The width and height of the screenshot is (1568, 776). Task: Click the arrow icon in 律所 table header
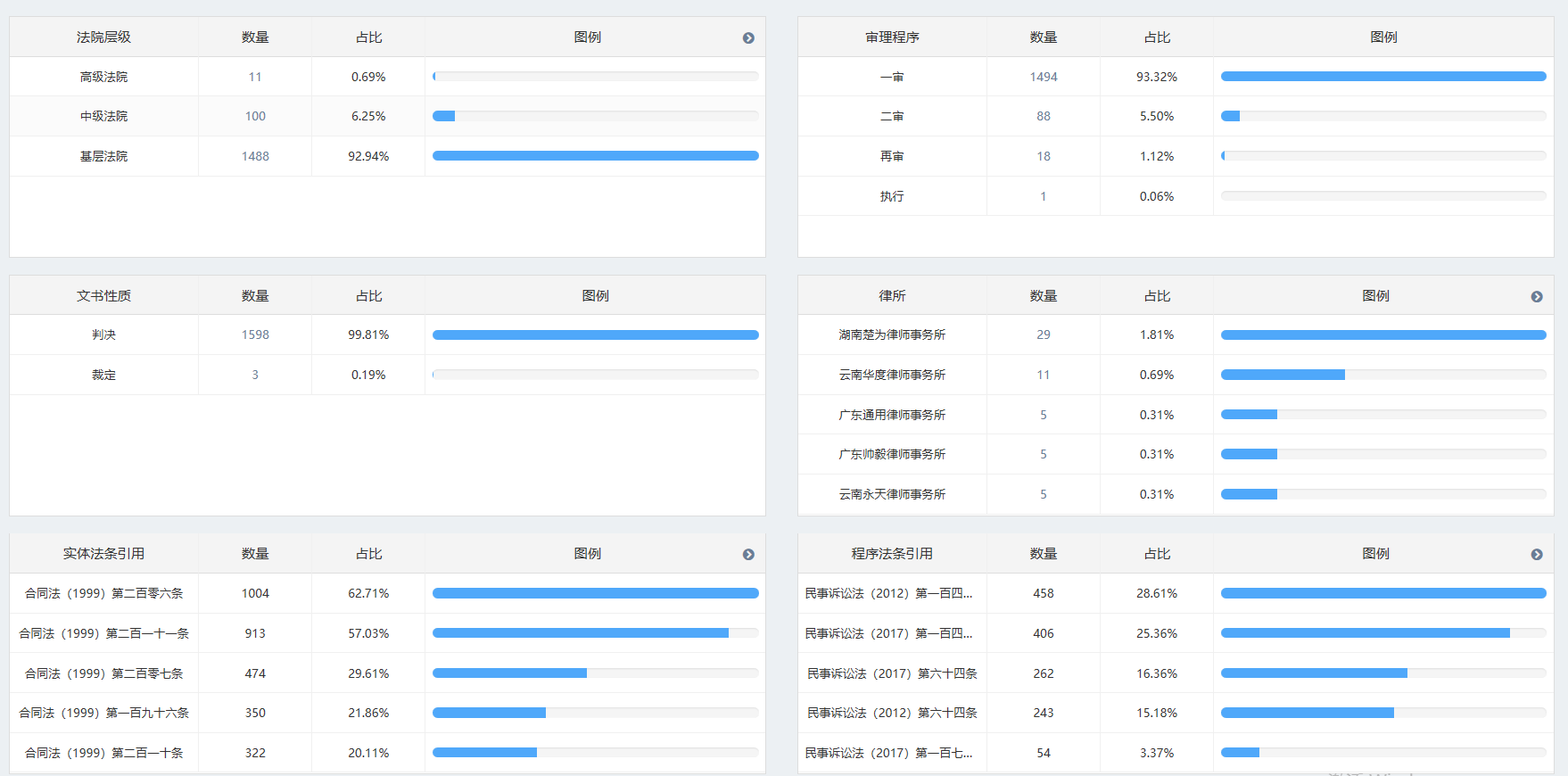[x=1537, y=296]
